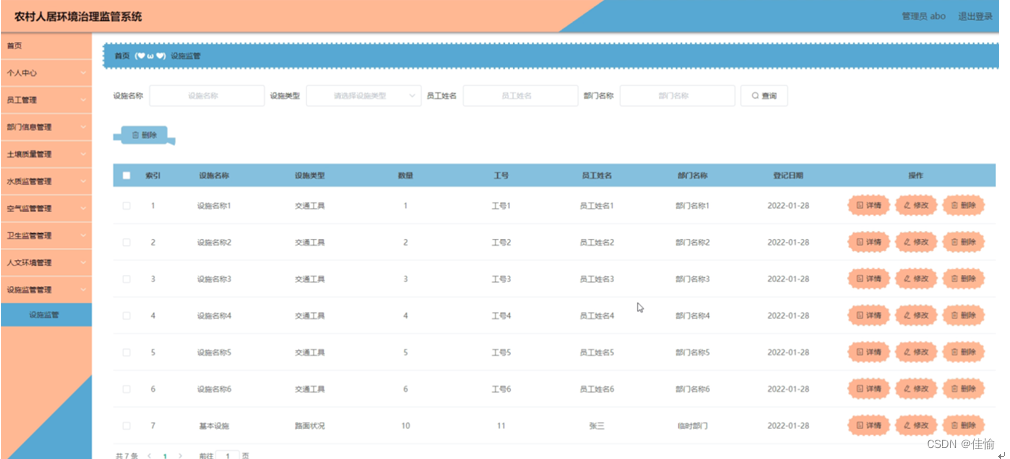Open 详情 icon for row 设施名称6
Image resolution: width=1010 pixels, height=459 pixels.
pyautogui.click(x=859, y=389)
